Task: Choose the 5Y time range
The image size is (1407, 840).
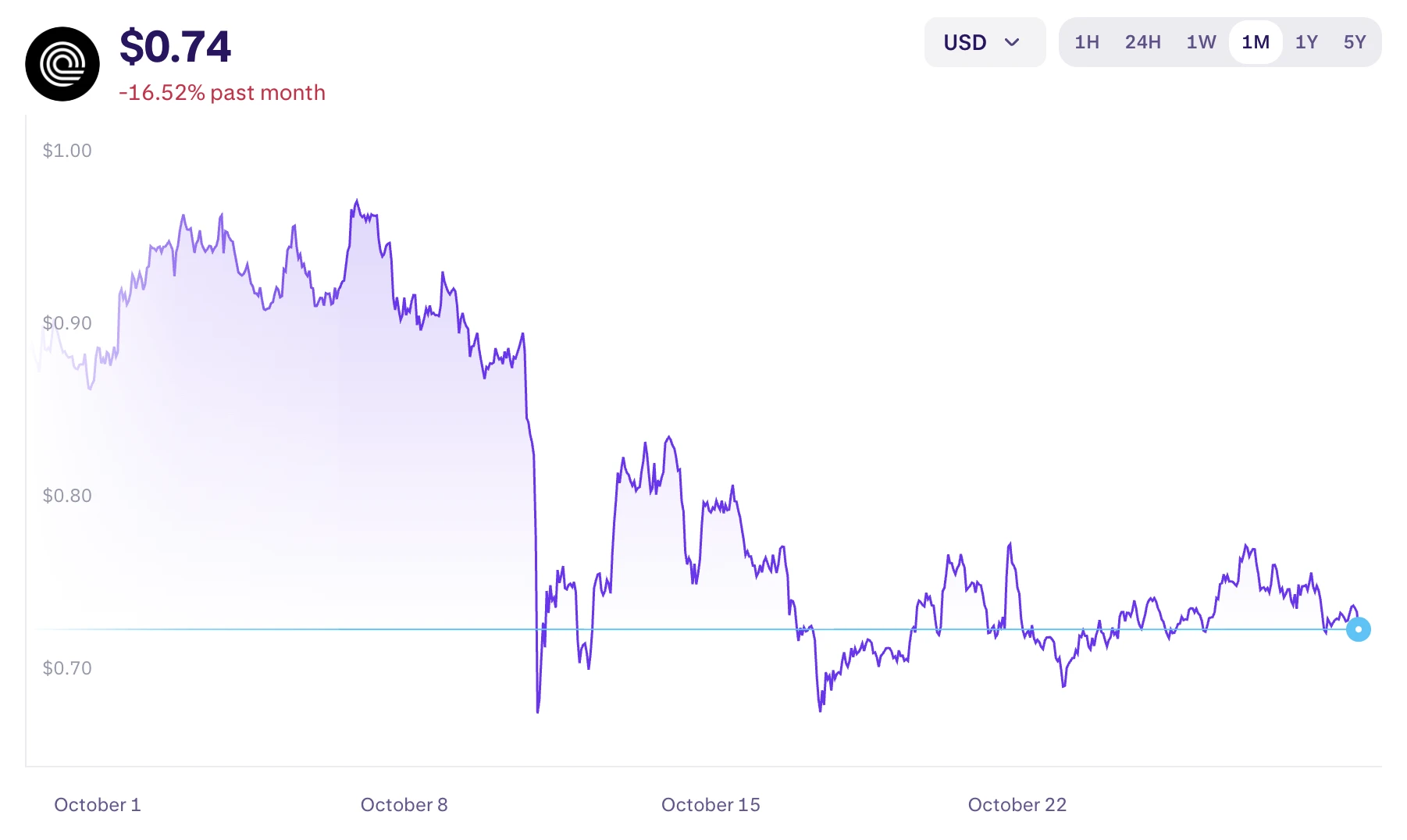Action: pyautogui.click(x=1355, y=42)
